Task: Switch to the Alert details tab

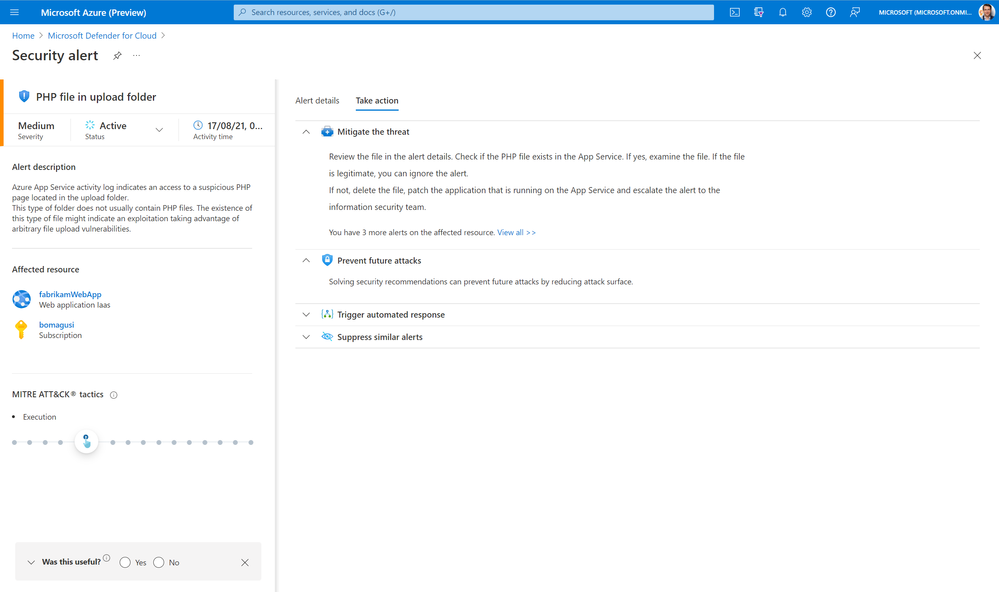Action: [x=317, y=101]
